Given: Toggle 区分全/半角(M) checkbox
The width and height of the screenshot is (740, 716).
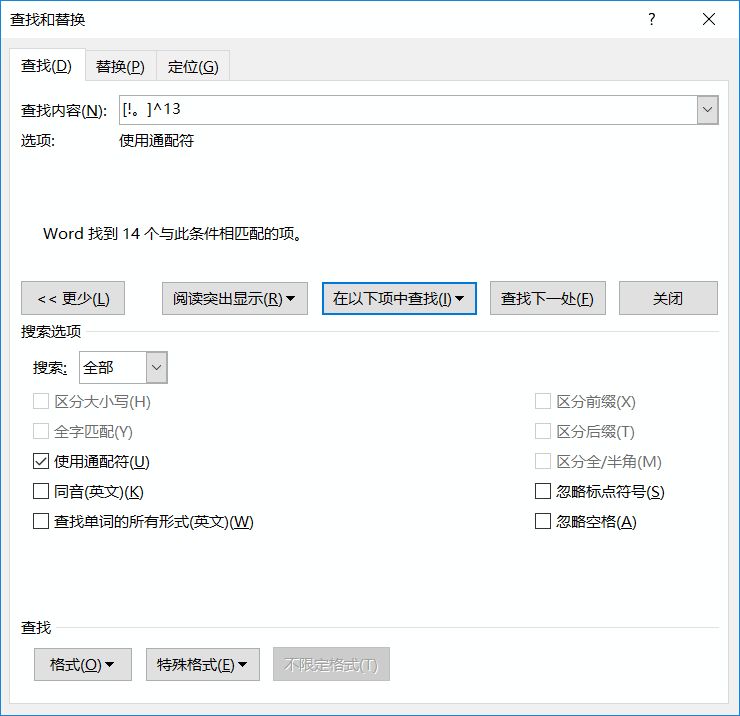Looking at the screenshot, I should 543,462.
